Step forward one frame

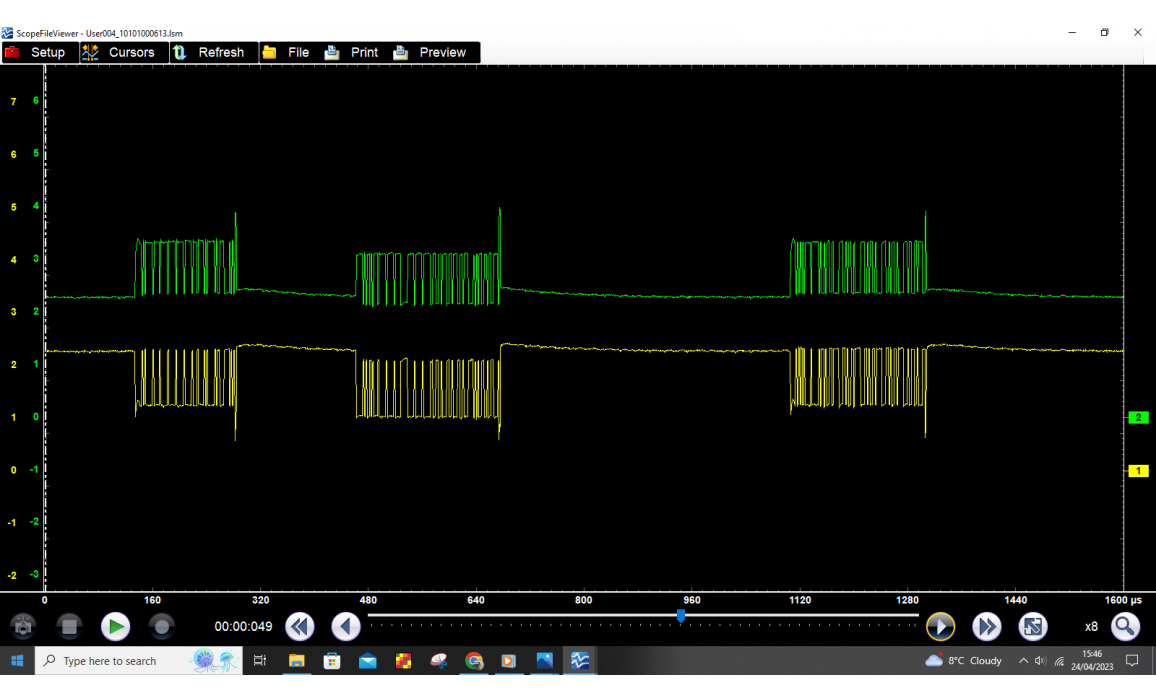pos(940,627)
